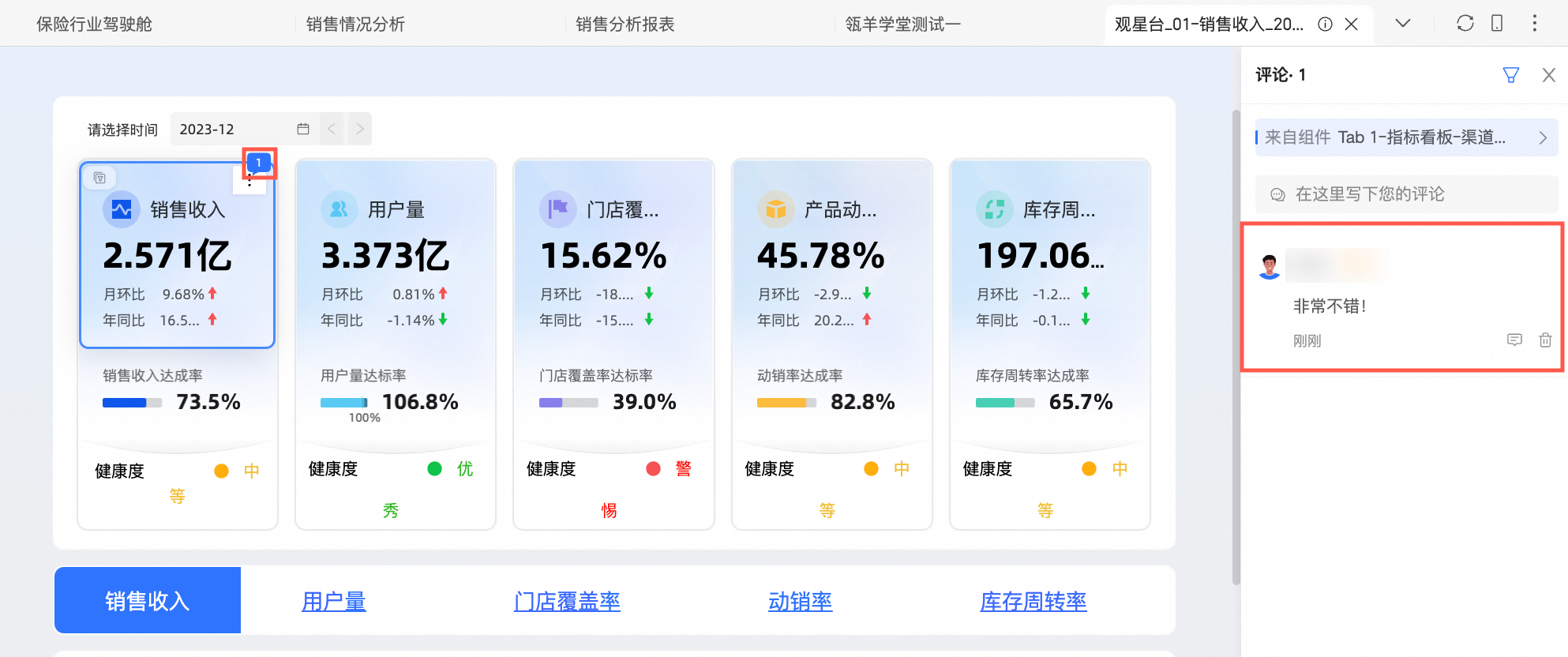1568x657 pixels.
Task: Click the refresh icon in top bar
Action: click(x=1465, y=24)
